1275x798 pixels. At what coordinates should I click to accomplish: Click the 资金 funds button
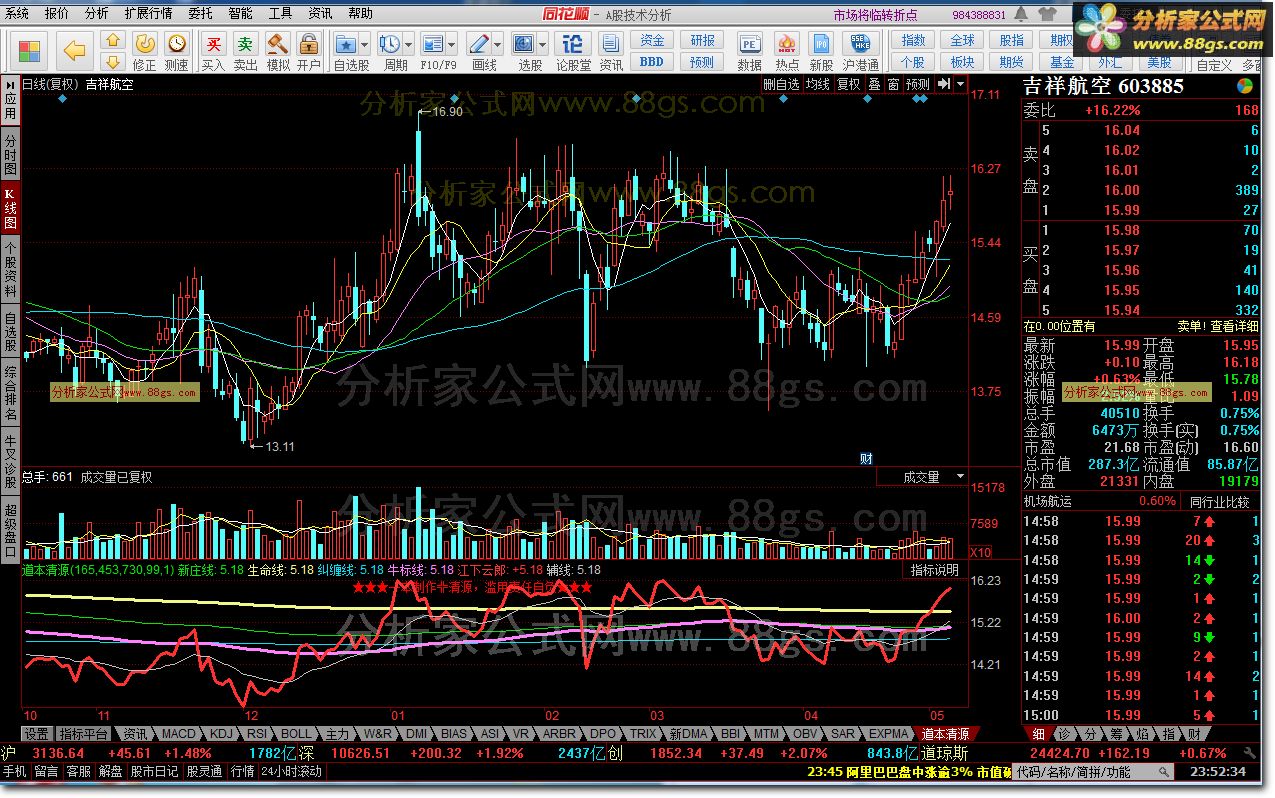[x=652, y=41]
